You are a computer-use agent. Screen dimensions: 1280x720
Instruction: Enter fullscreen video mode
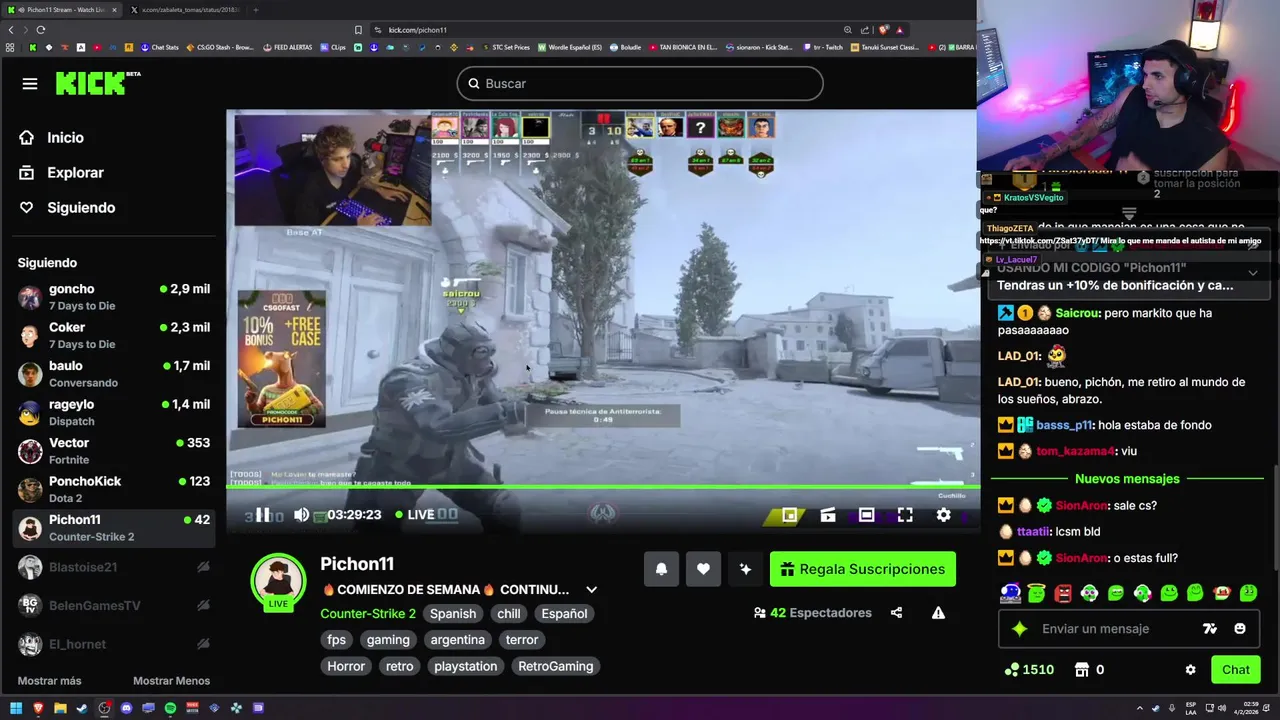[x=905, y=515]
